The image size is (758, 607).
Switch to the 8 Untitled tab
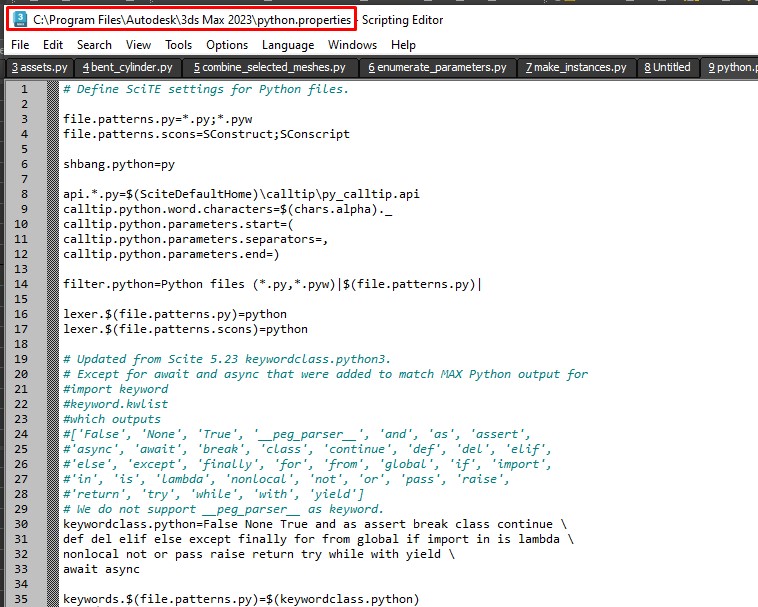pyautogui.click(x=668, y=67)
